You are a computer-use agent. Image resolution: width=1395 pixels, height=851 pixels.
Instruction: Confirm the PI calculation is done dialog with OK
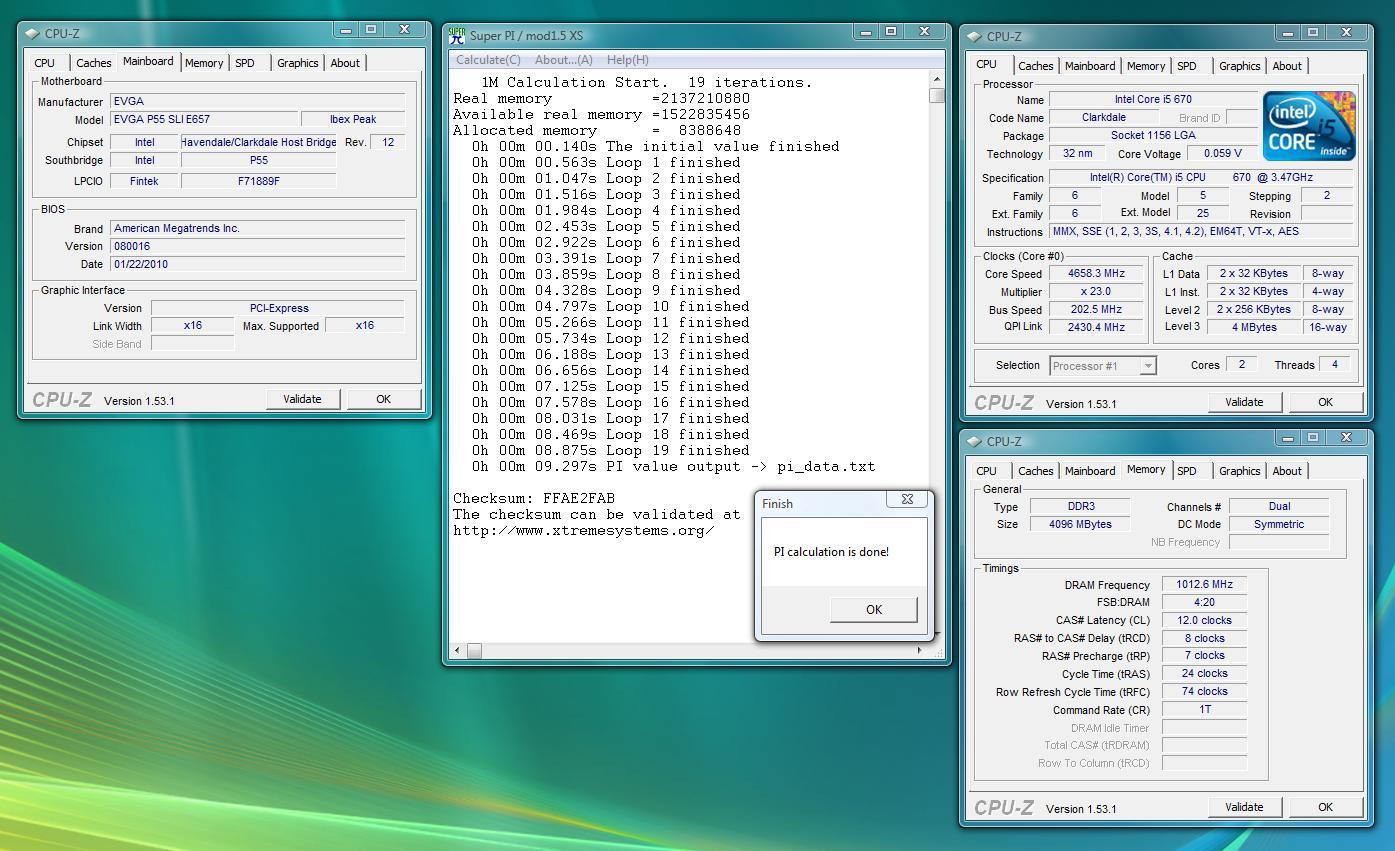pyautogui.click(x=874, y=610)
